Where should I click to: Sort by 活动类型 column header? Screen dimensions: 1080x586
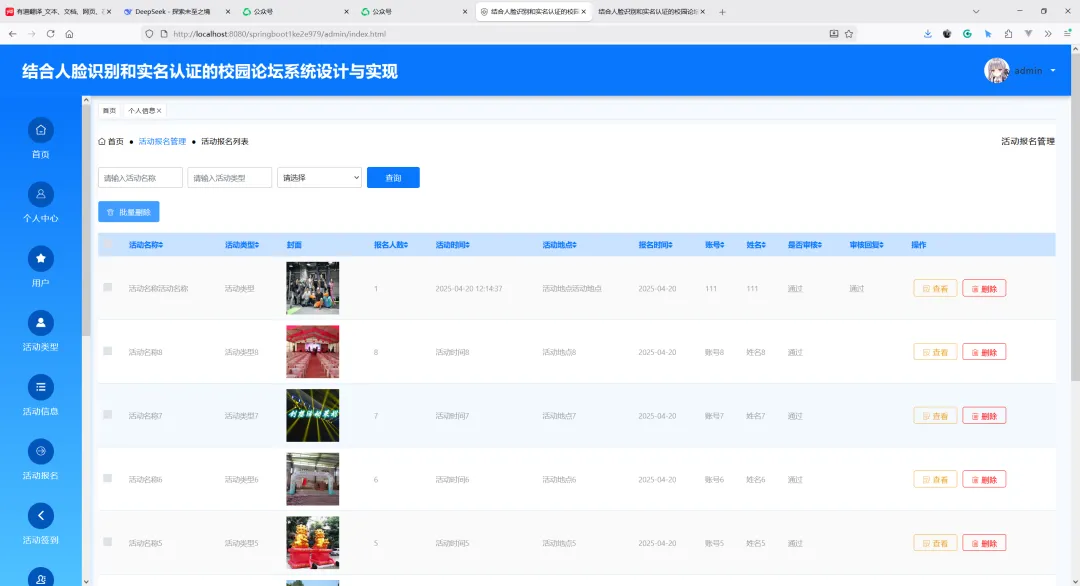point(242,245)
